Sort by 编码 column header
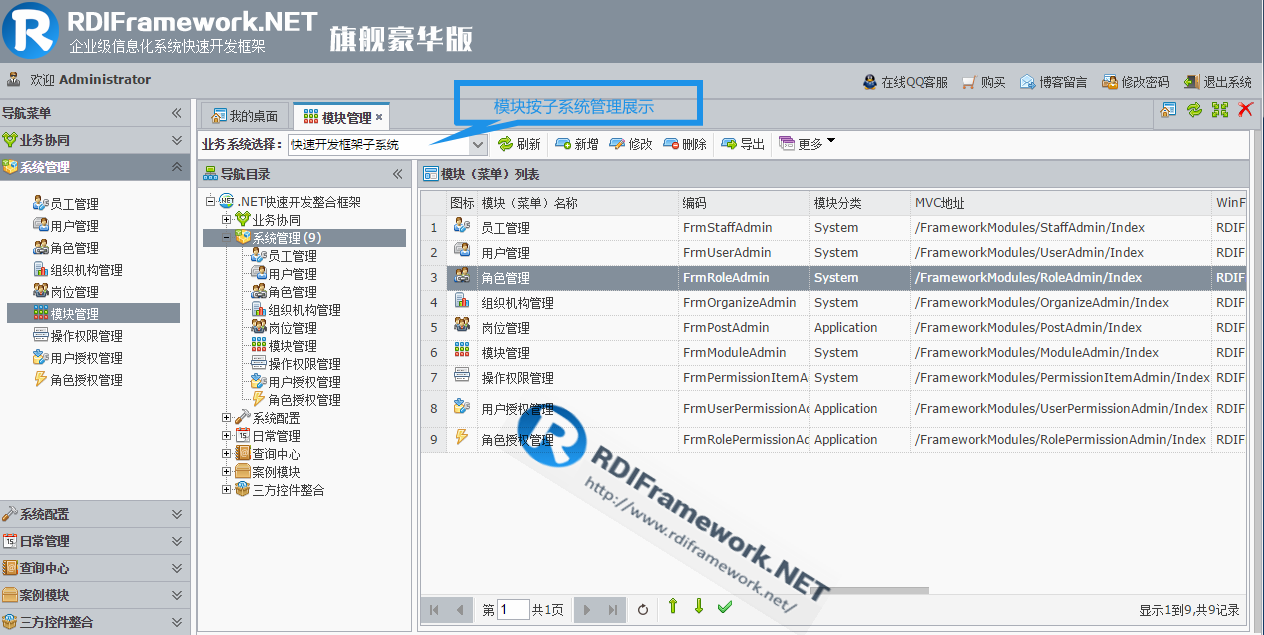Viewport: 1264px width, 635px height. click(744, 203)
